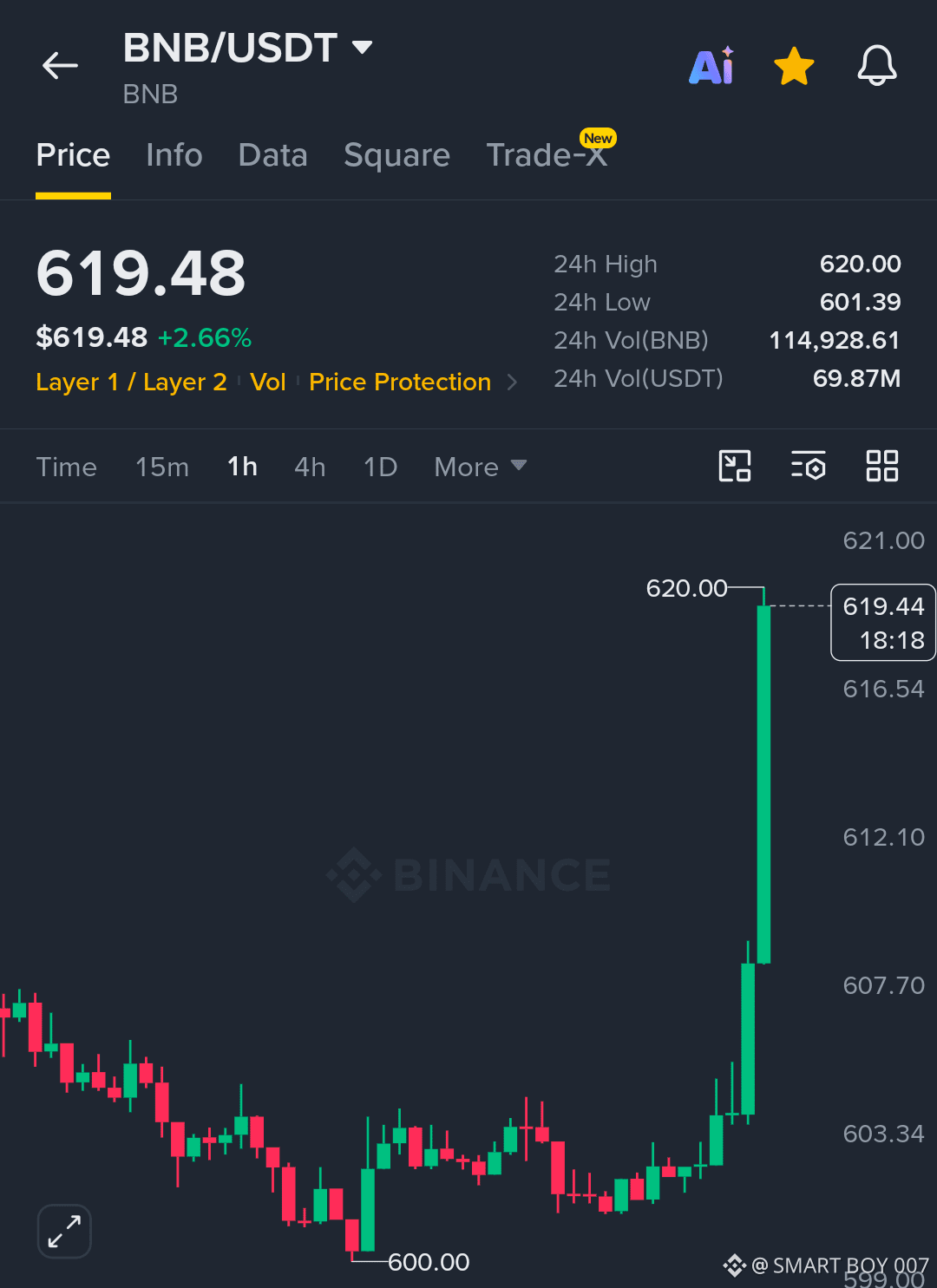Open the Layer 1 / Layer 2 tag
Screen dimensions: 937x1288
pyautogui.click(x=131, y=382)
